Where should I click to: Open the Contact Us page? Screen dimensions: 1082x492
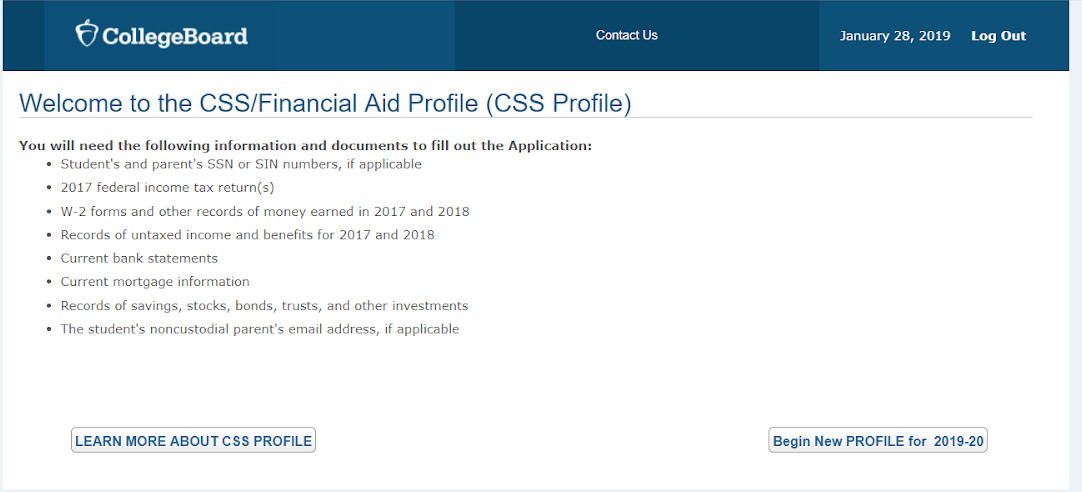(x=627, y=35)
